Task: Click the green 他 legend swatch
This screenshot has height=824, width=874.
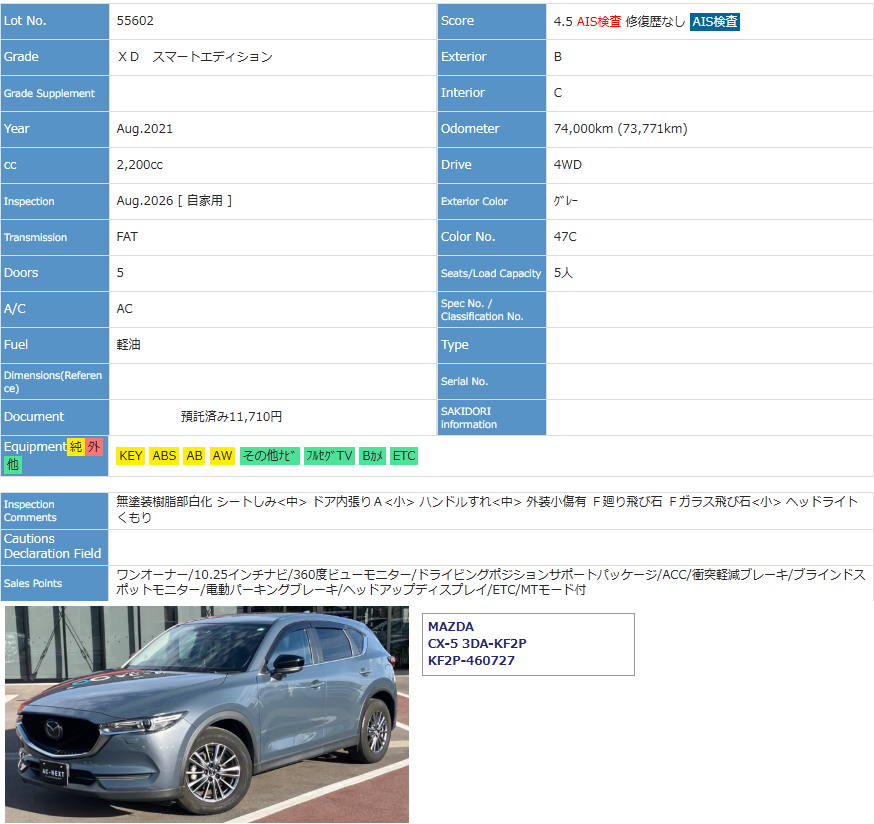Action: click(12, 464)
